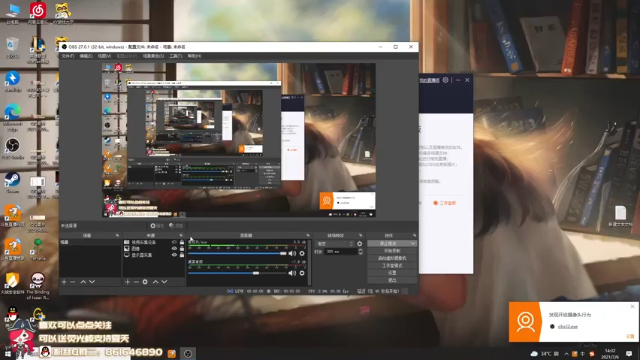Open scene transition type dropdown
Viewport: 640px width, 360px height.
335,244
